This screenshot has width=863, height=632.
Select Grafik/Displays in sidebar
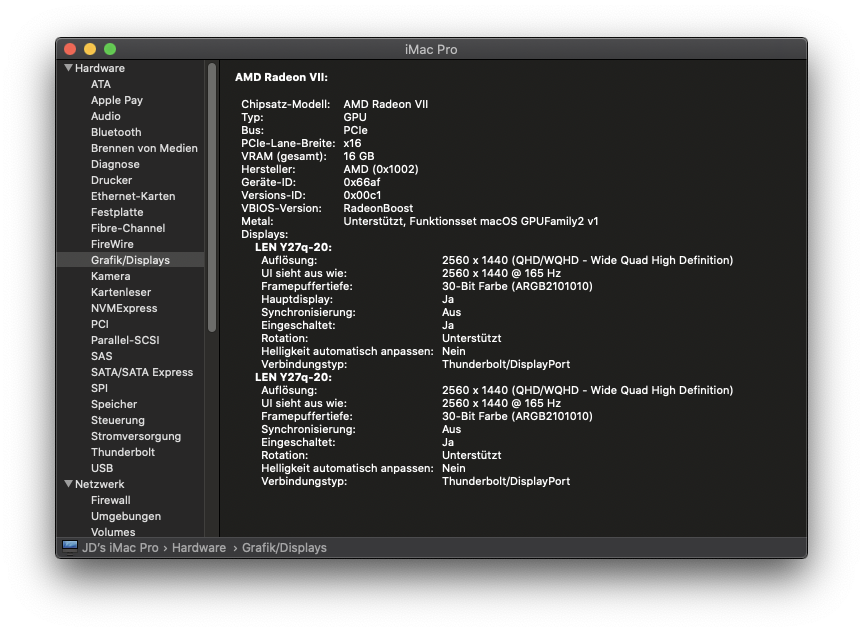pos(130,260)
